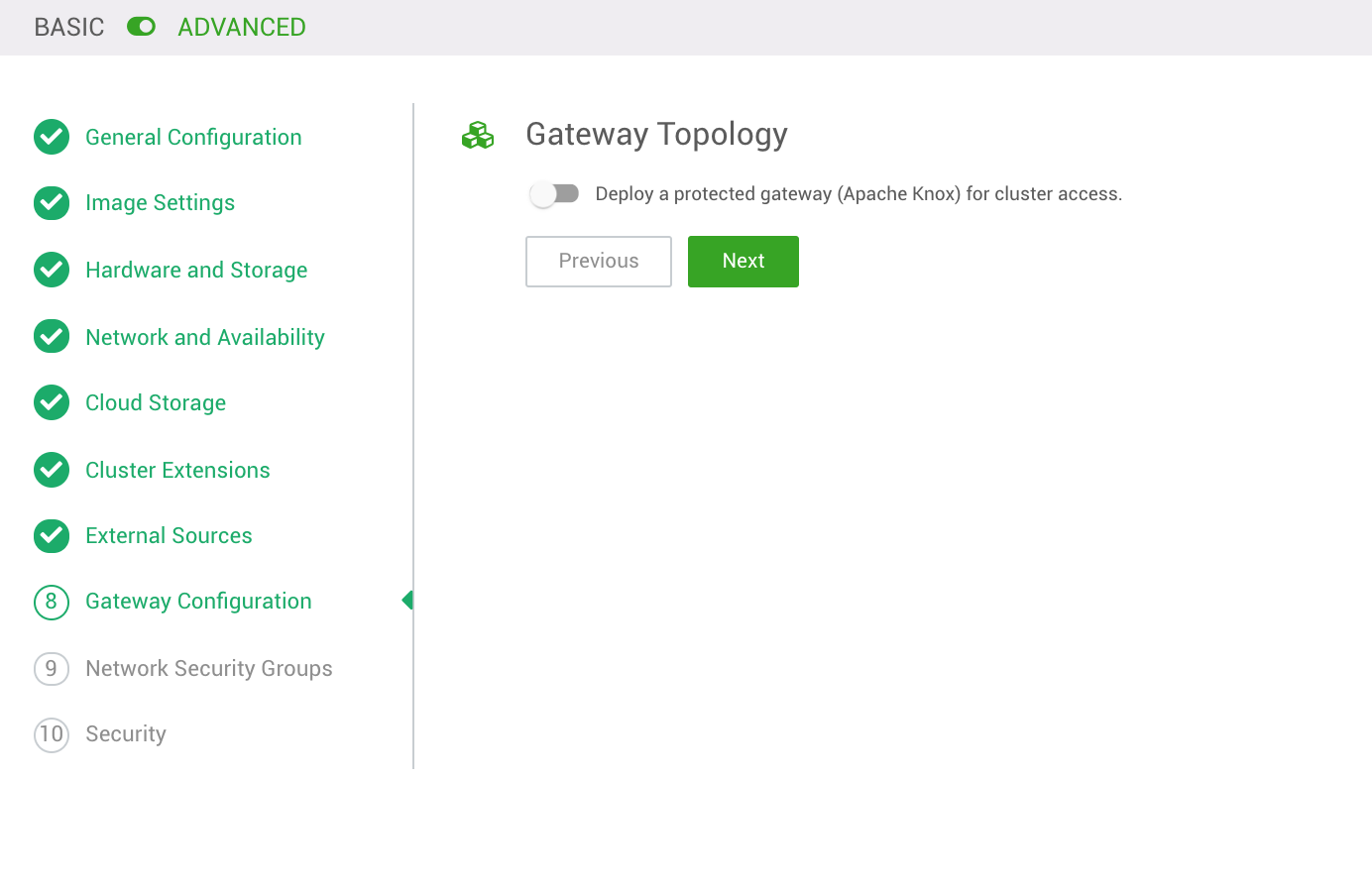Click the circle labeled 9 for Network Security Groups
This screenshot has width=1372, height=890.
point(52,668)
